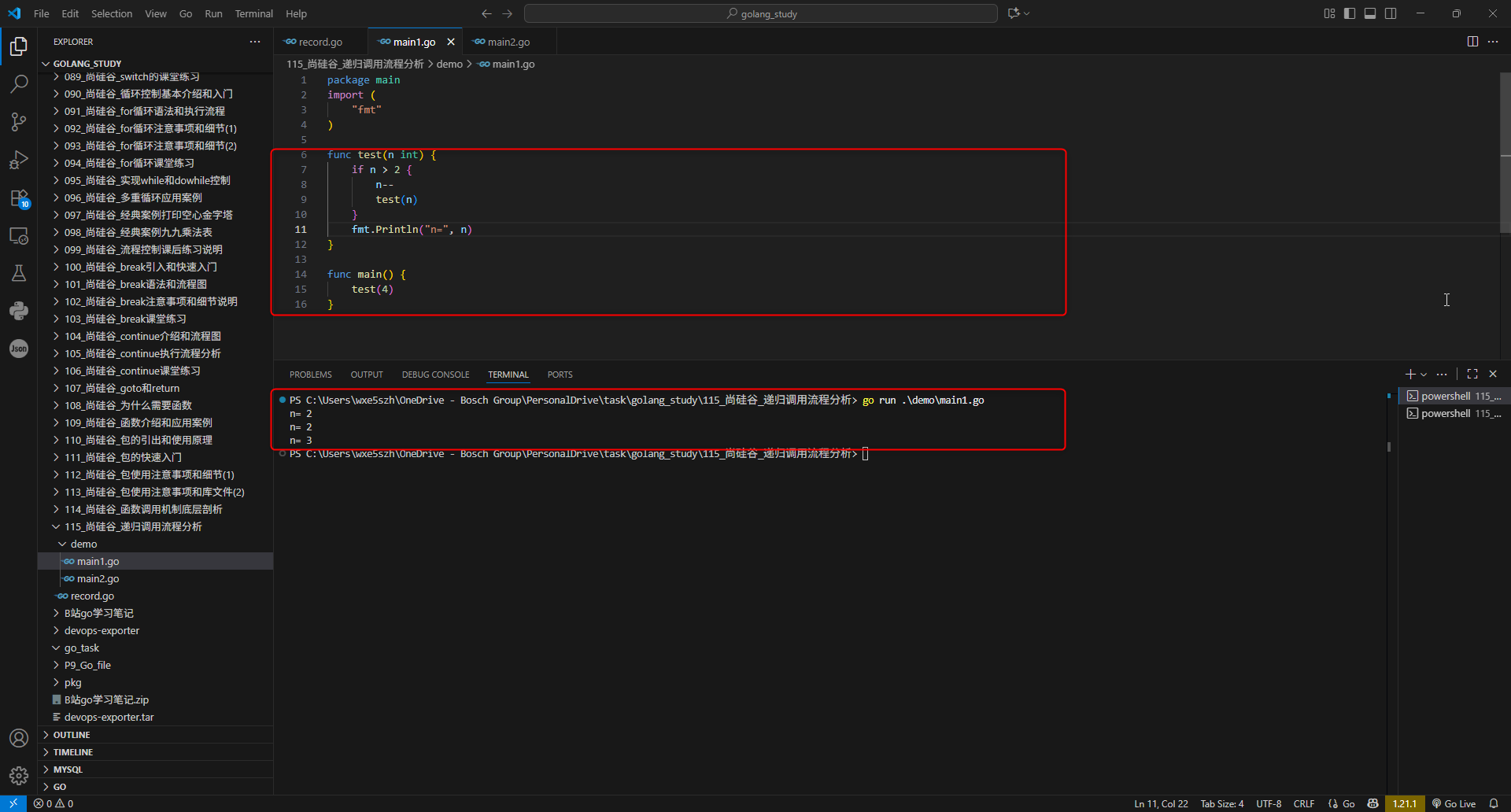Screen dimensions: 1511x812
Task: Select the second powershell terminal instance
Action: (x=1454, y=413)
